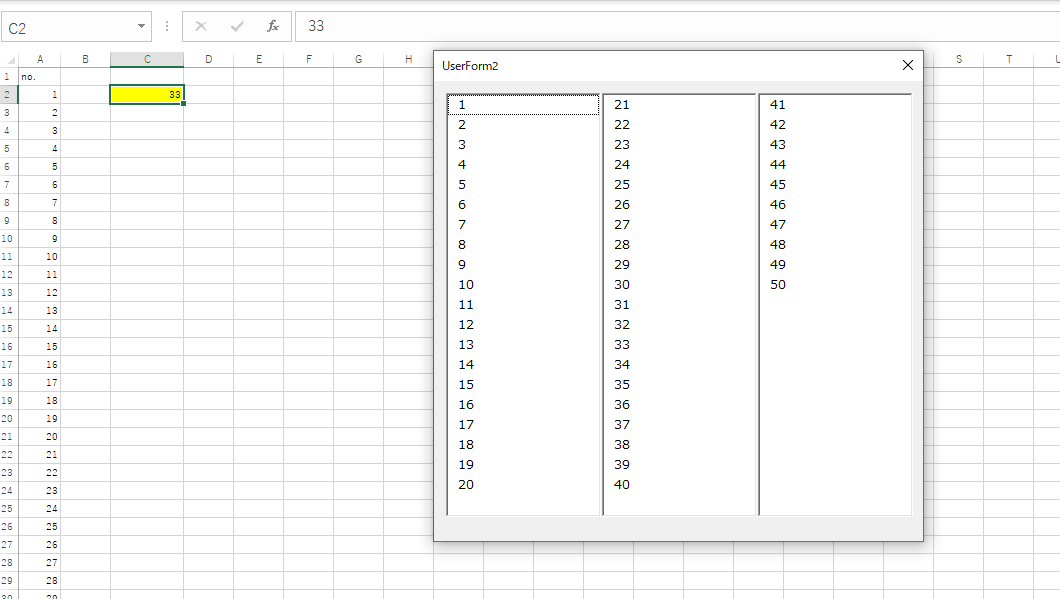
Task: Select item 29 in second listbox
Action: coord(679,264)
